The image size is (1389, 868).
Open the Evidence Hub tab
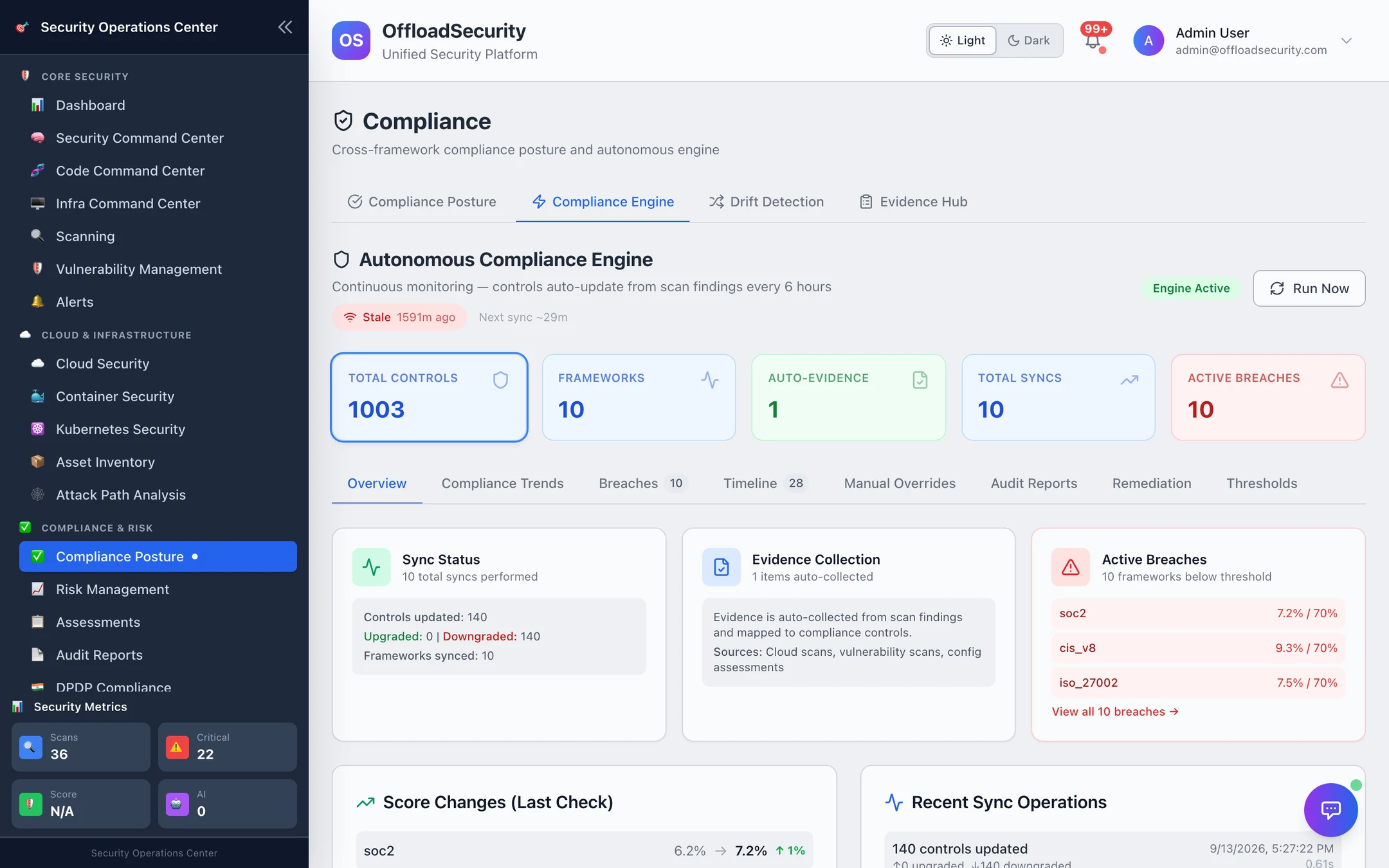pos(913,202)
